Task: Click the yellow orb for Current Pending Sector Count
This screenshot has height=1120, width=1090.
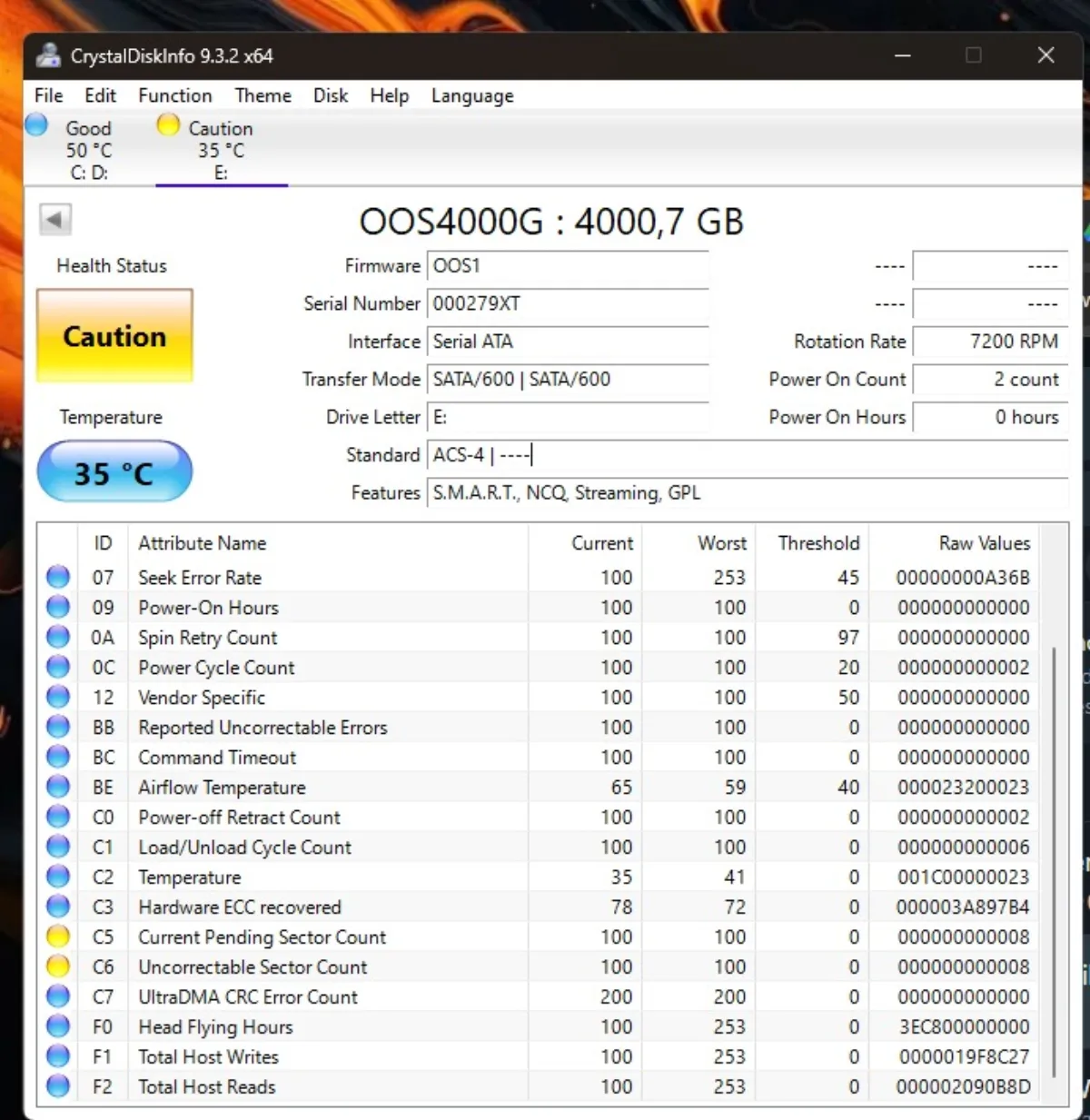Action: (58, 937)
